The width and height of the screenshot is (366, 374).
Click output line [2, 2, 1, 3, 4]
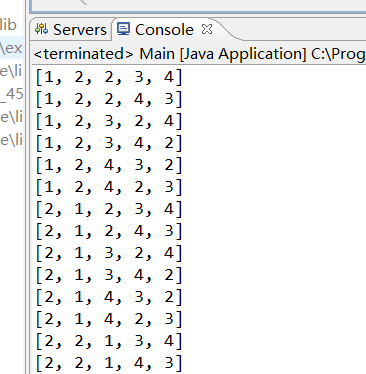[109, 341]
